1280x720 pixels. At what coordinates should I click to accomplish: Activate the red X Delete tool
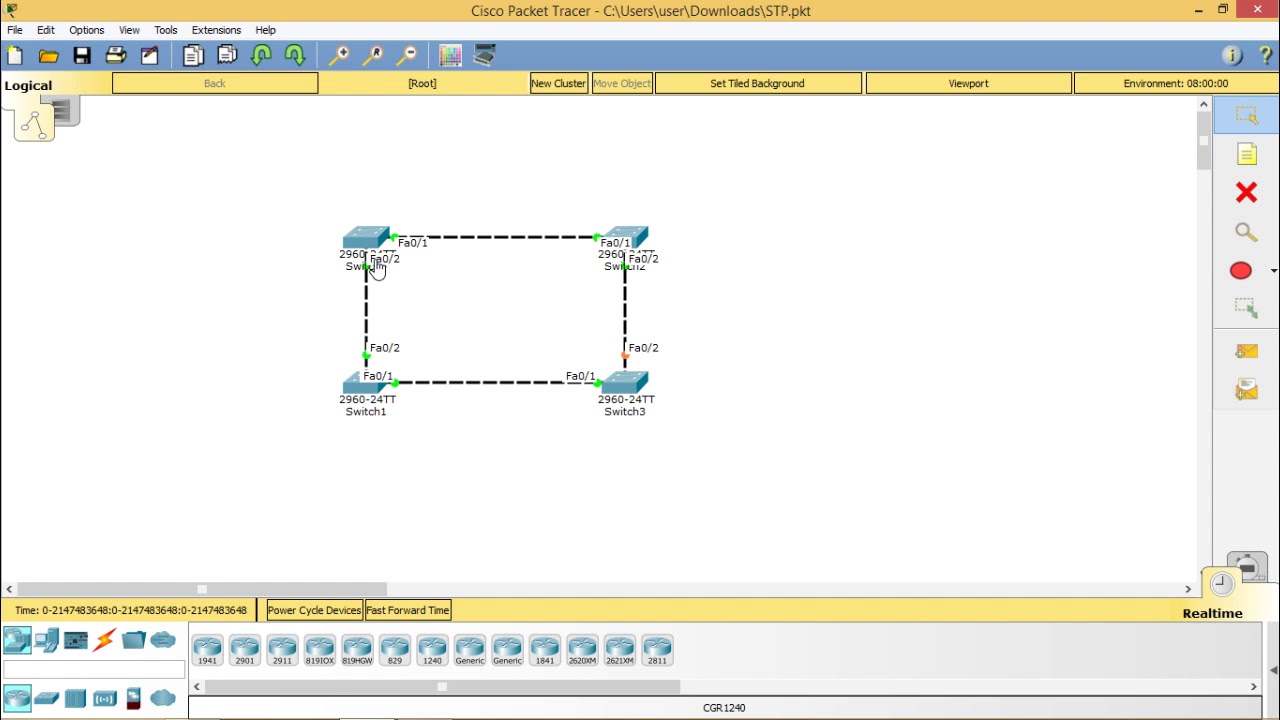click(x=1246, y=193)
